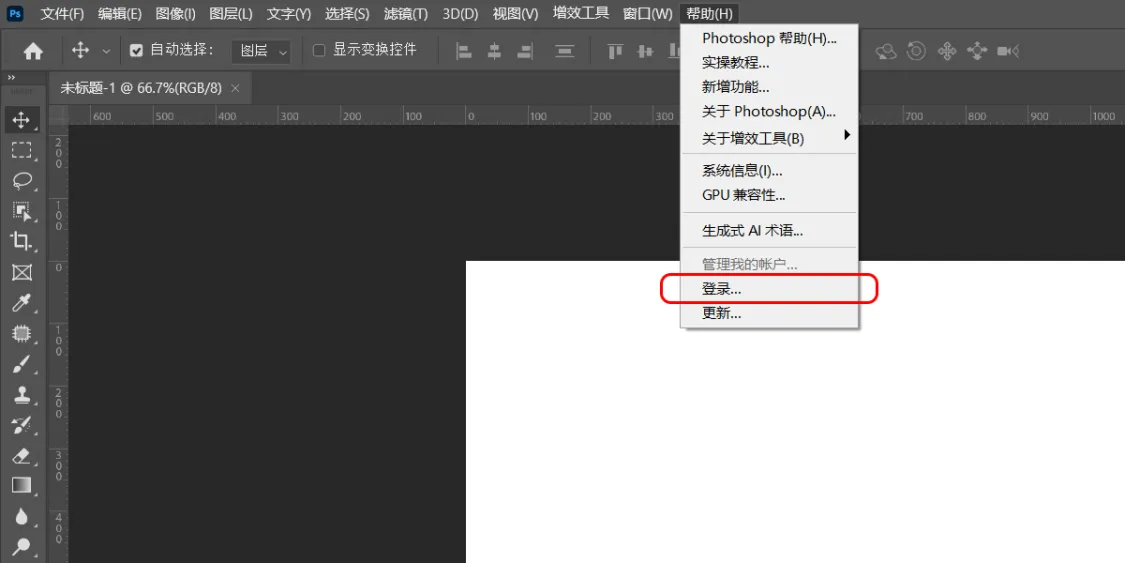Click the Photoshop Ps logo icon
Image resolution: width=1125 pixels, height=563 pixels.
coord(14,13)
